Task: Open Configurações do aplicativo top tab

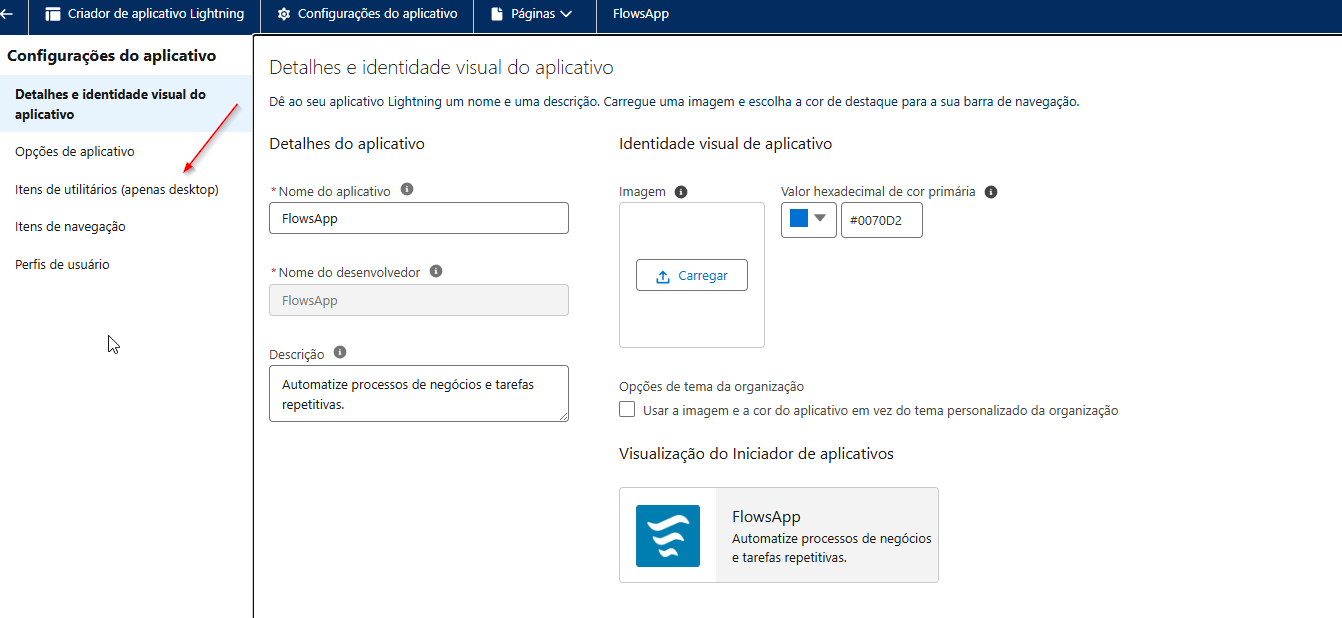Action: [x=367, y=14]
